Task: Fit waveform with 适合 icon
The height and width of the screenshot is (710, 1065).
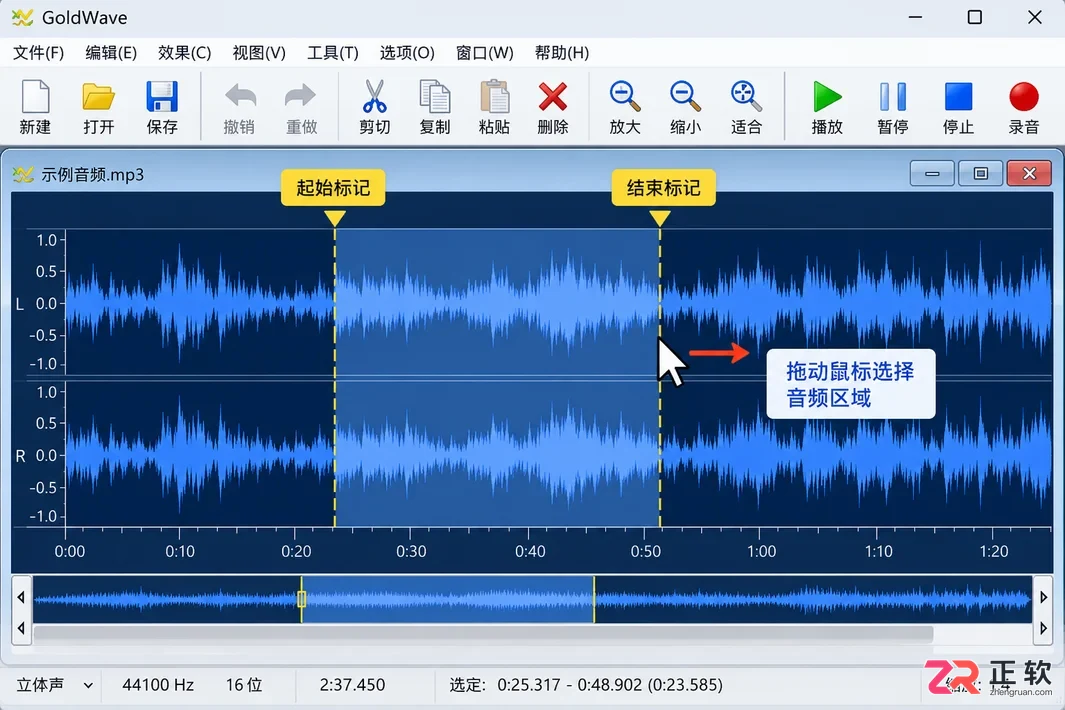Action: point(746,107)
